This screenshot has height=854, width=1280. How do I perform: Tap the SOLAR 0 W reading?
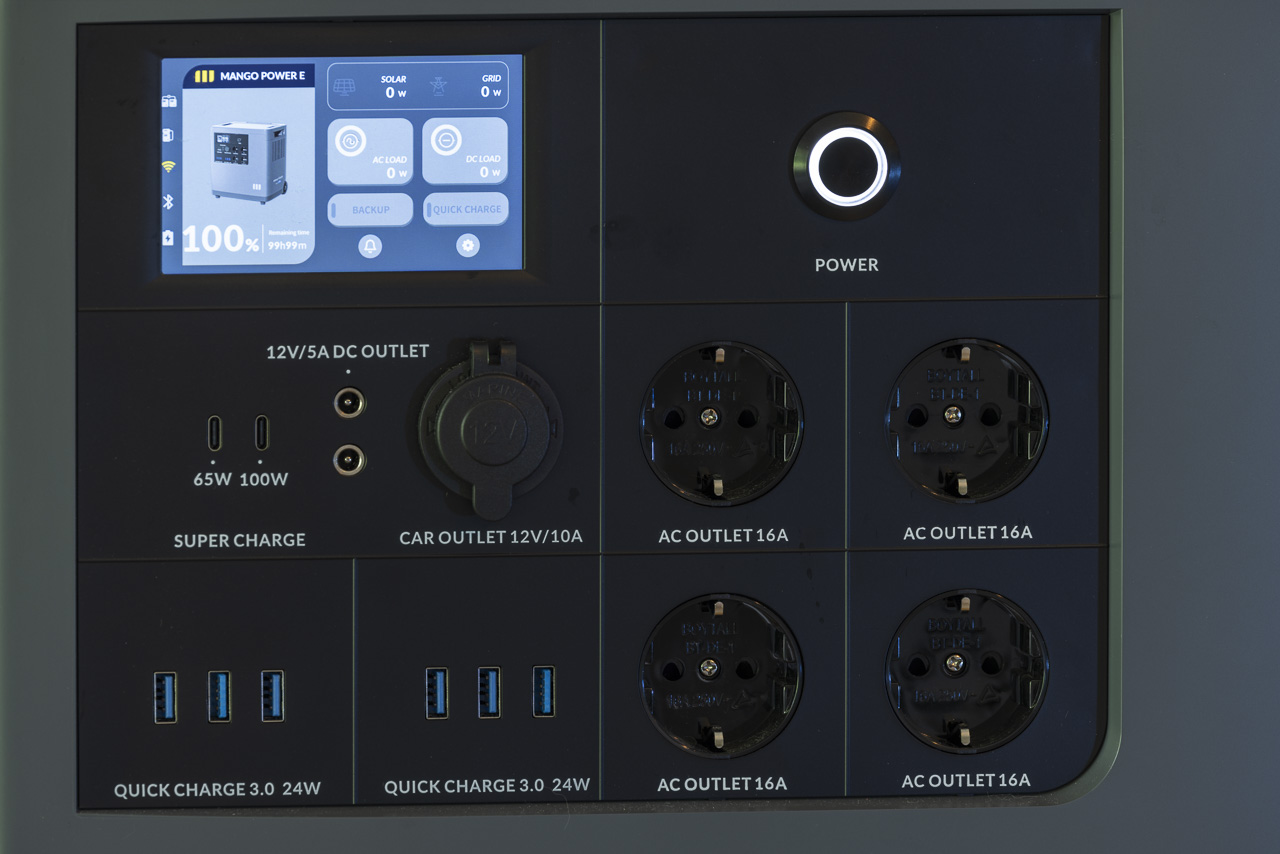(394, 87)
